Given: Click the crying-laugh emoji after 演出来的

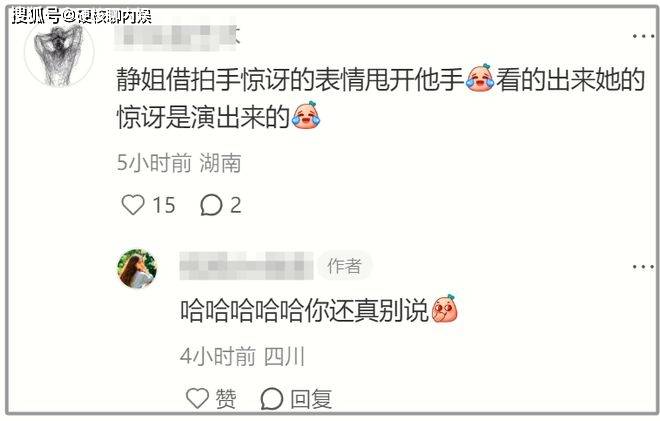Looking at the screenshot, I should (306, 115).
